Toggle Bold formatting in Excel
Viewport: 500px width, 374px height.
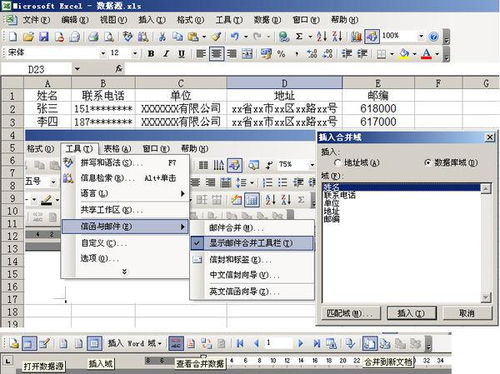point(151,53)
